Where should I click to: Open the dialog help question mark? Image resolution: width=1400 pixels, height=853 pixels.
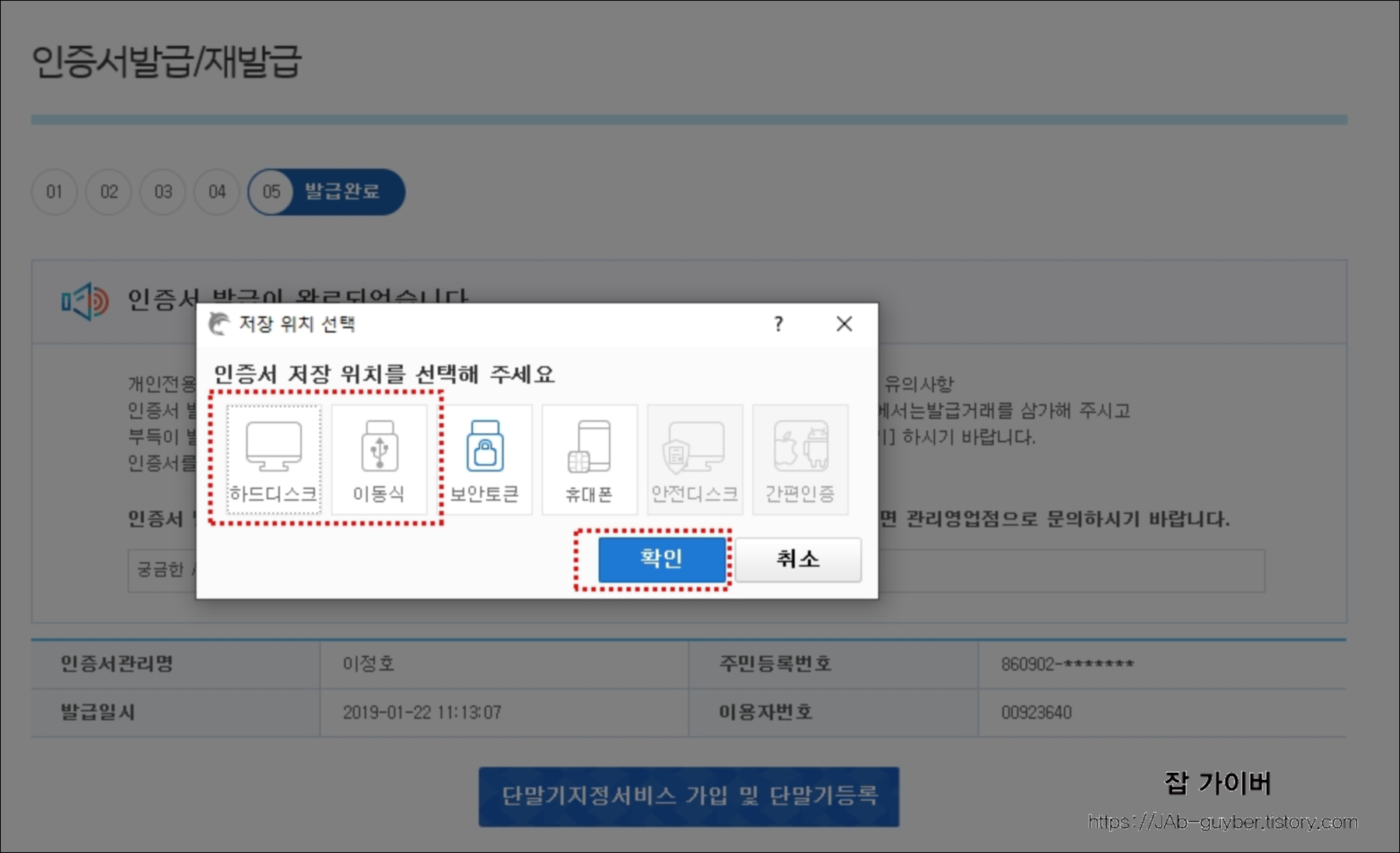(778, 323)
